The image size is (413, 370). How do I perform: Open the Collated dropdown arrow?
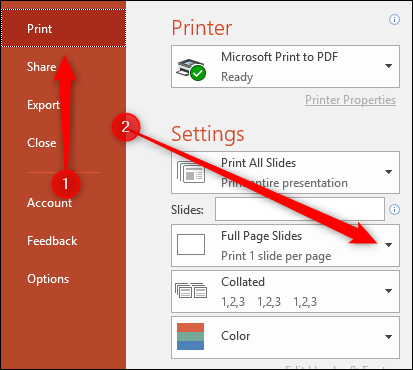[388, 291]
